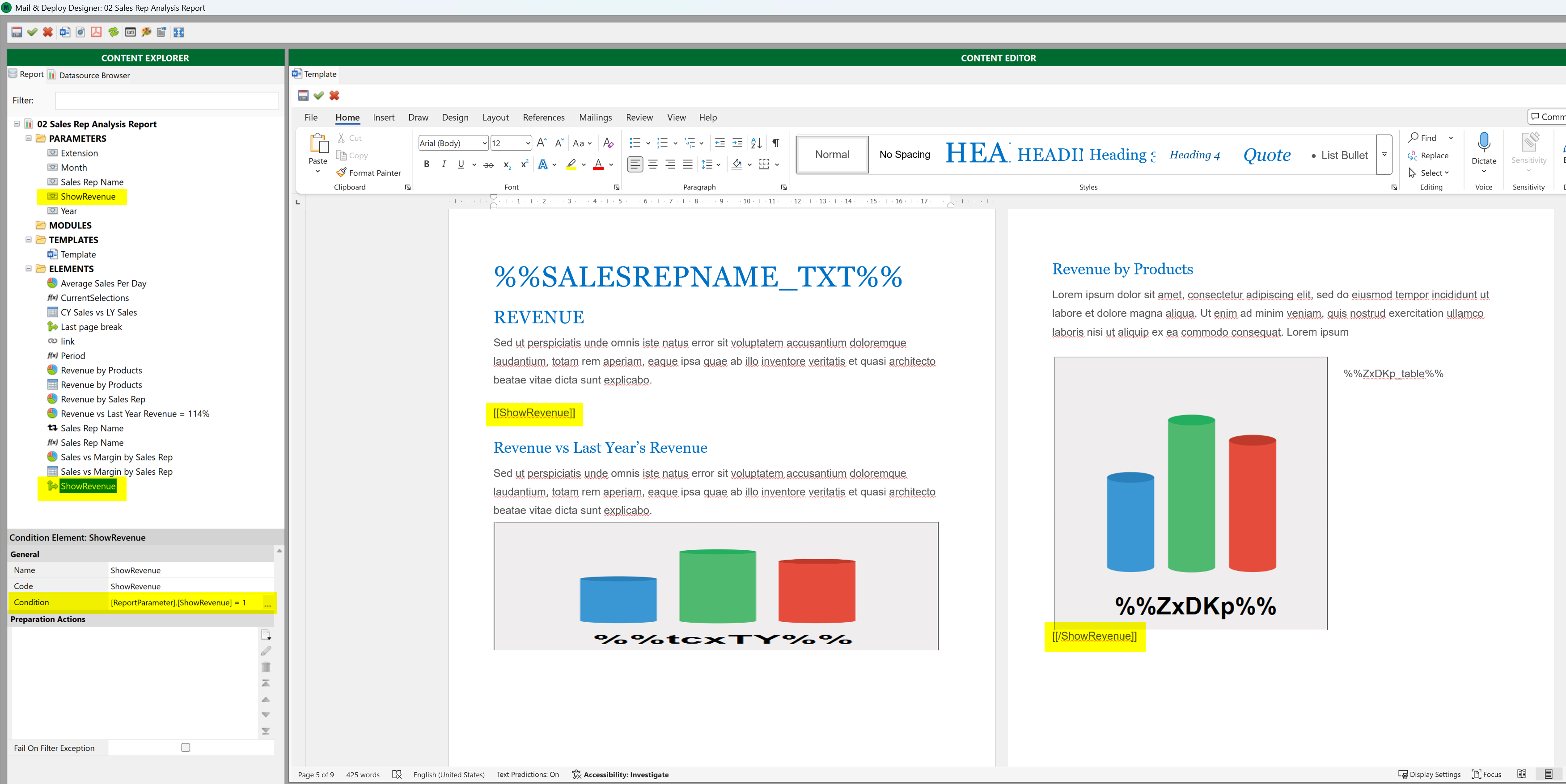The width and height of the screenshot is (1566, 784).
Task: Click the font color red swatch icon
Action: [598, 164]
